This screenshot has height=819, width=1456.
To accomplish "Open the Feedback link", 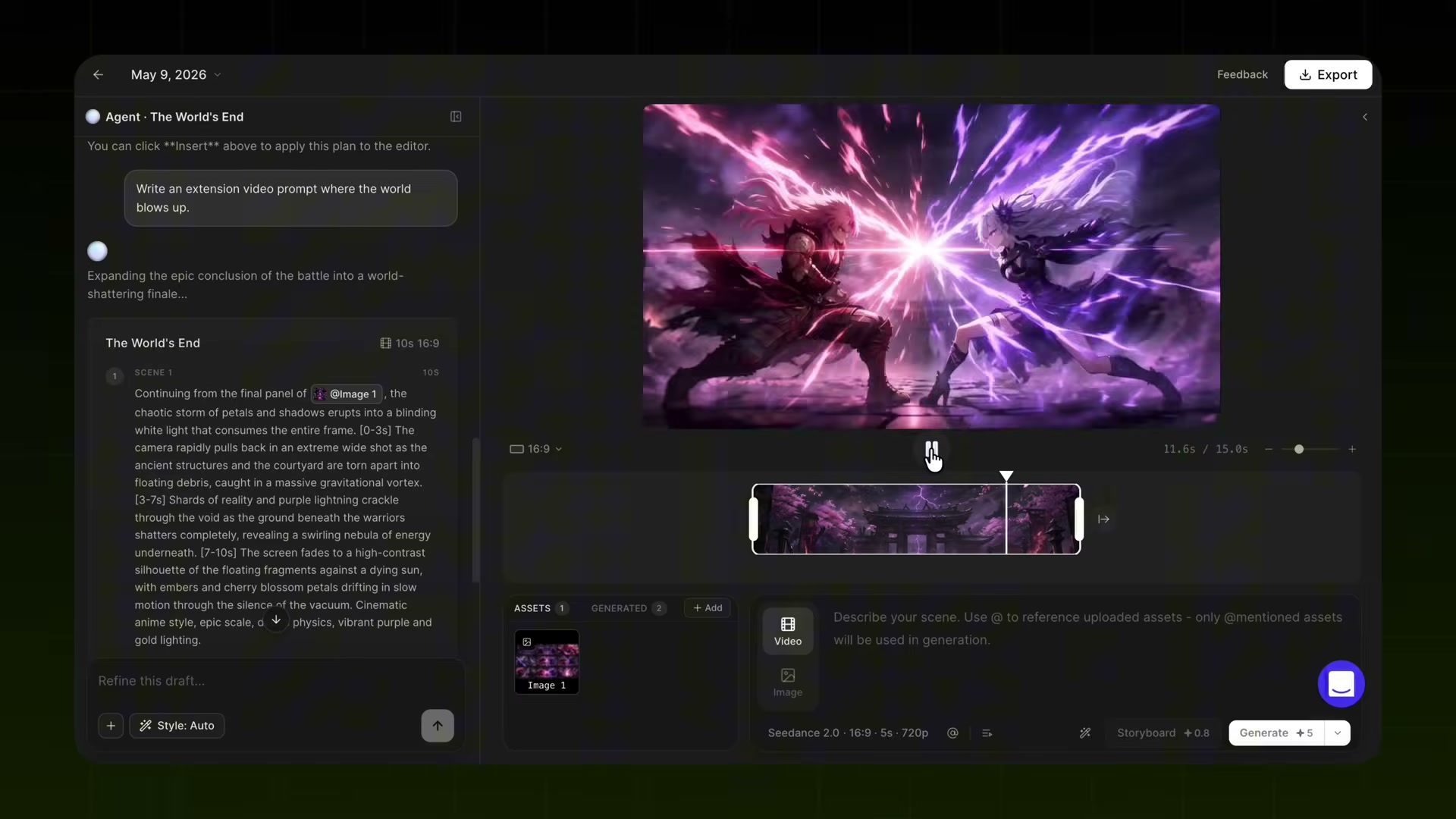I will [x=1242, y=74].
